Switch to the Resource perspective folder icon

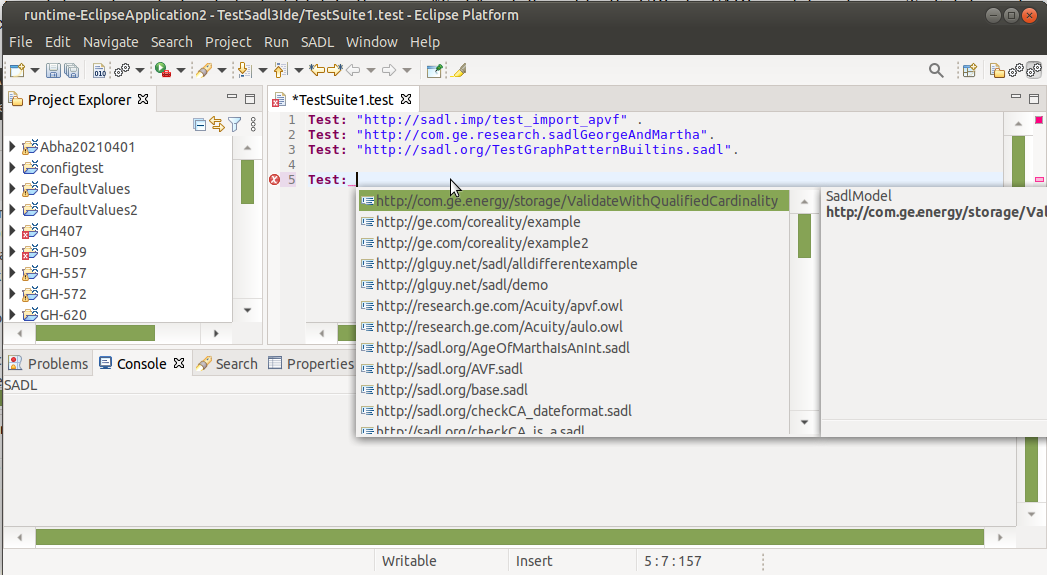998,70
